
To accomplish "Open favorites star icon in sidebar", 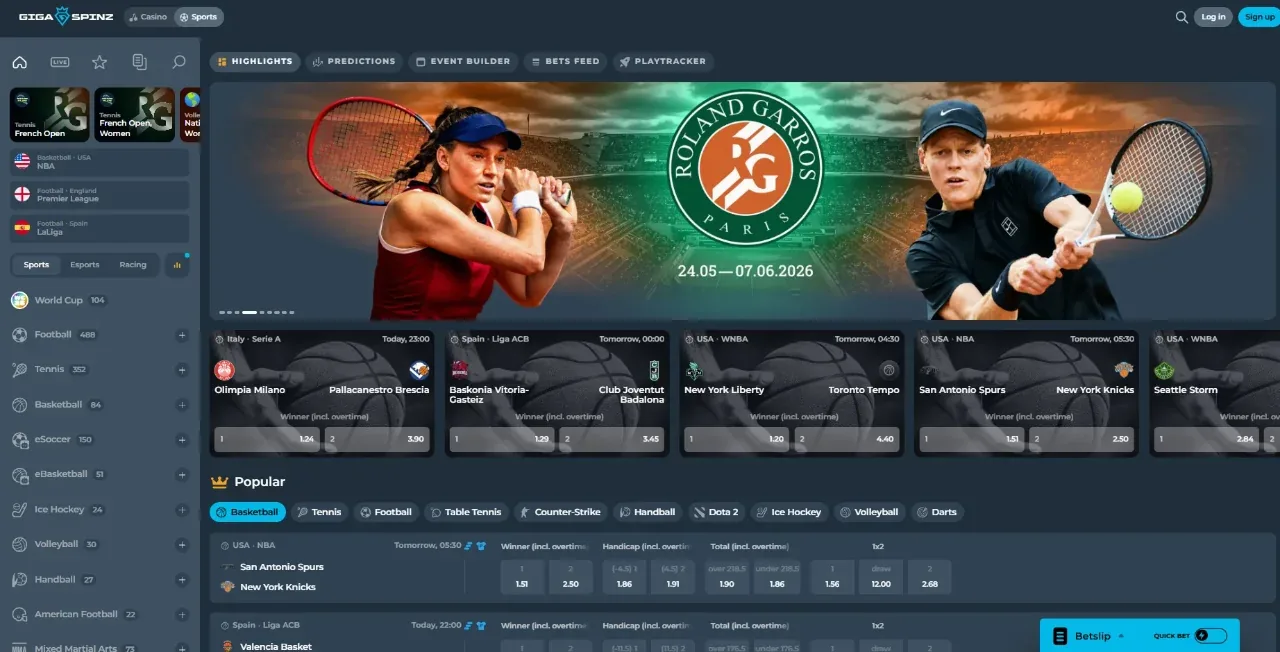I will (x=99, y=62).
